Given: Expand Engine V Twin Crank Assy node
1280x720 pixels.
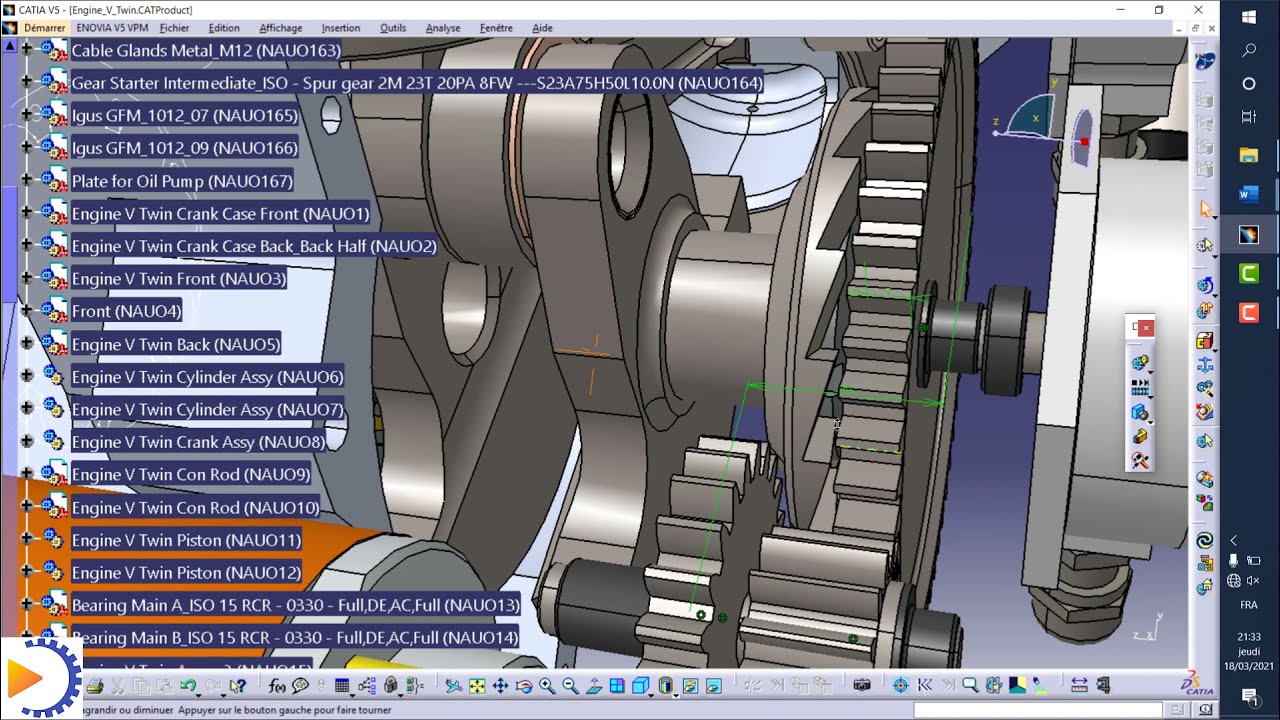Looking at the screenshot, I should click(27, 442).
